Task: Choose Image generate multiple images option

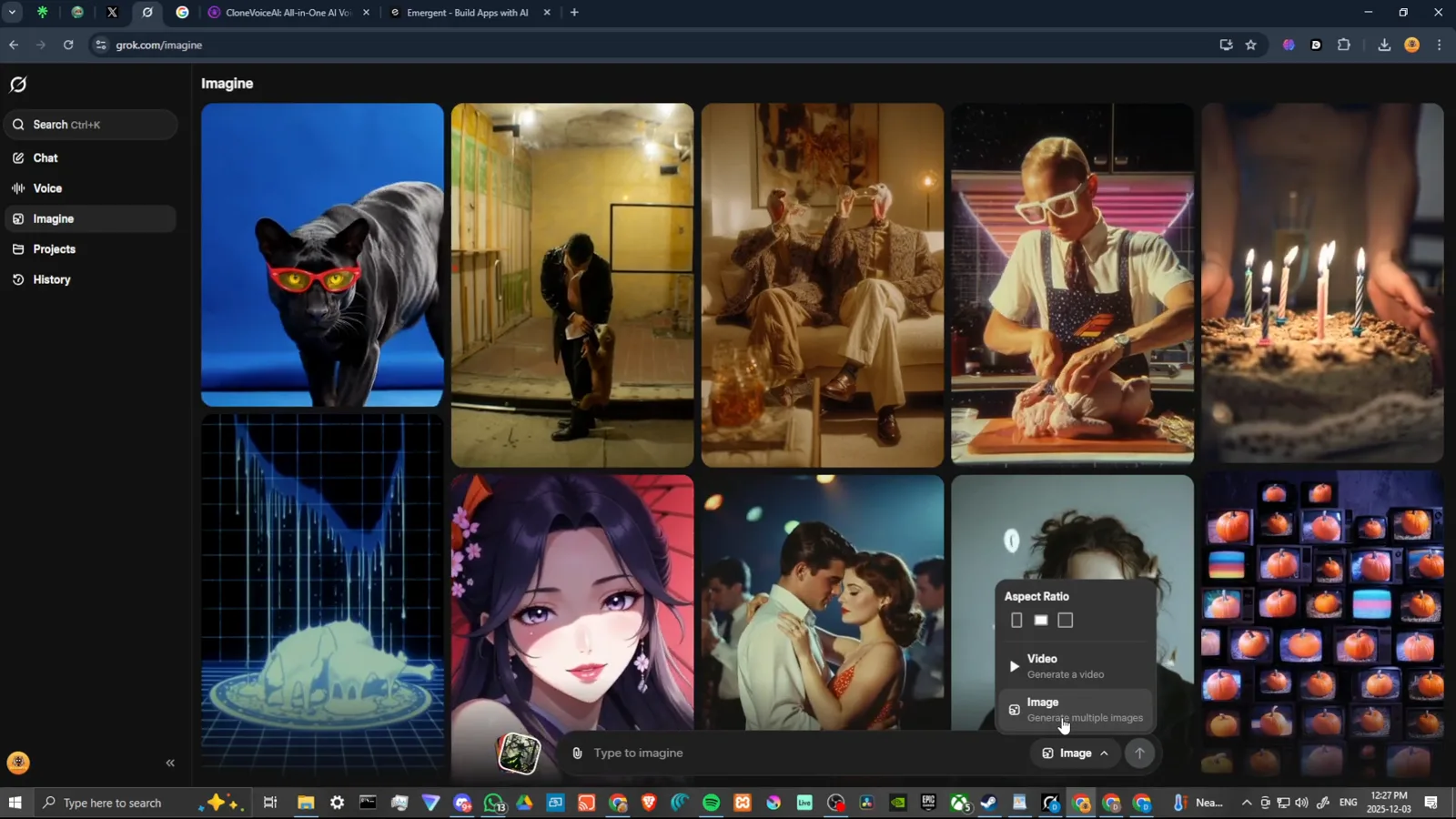Action: click(1076, 710)
